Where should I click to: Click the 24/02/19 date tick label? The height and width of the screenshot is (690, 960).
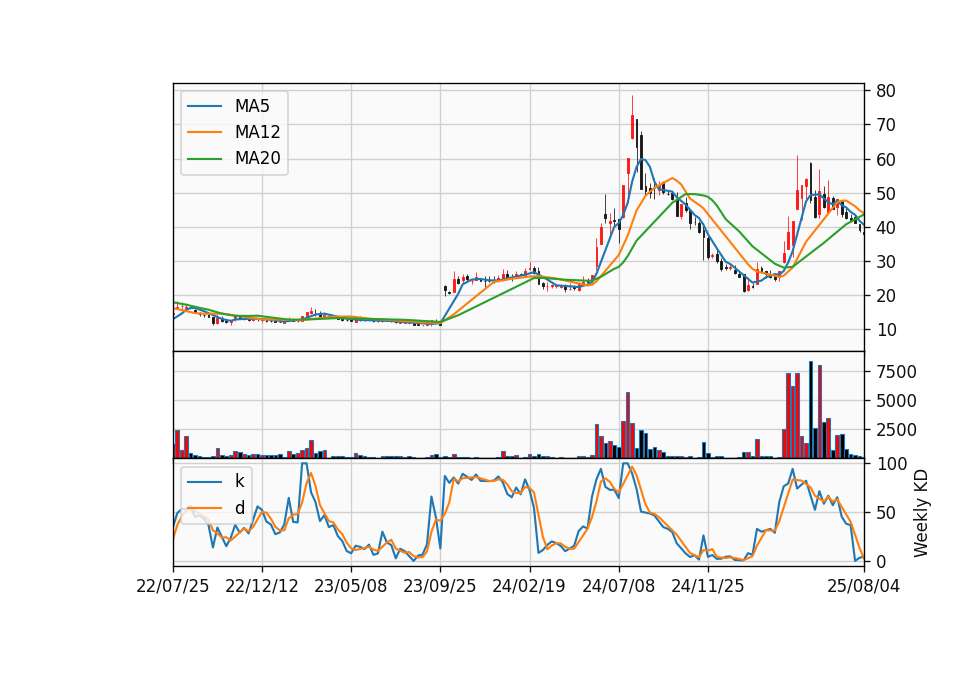pyautogui.click(x=529, y=586)
